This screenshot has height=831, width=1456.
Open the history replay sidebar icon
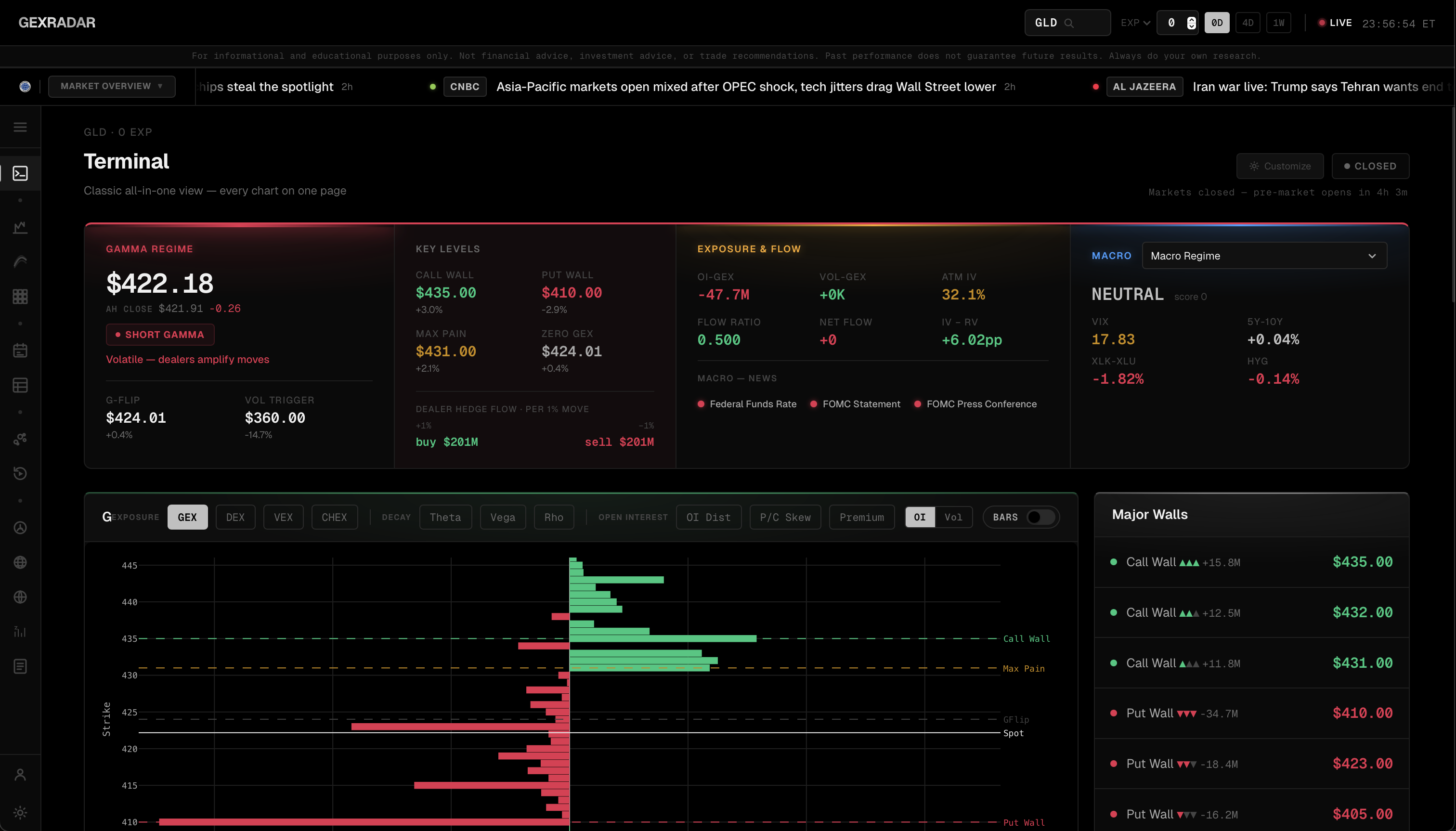coord(20,473)
